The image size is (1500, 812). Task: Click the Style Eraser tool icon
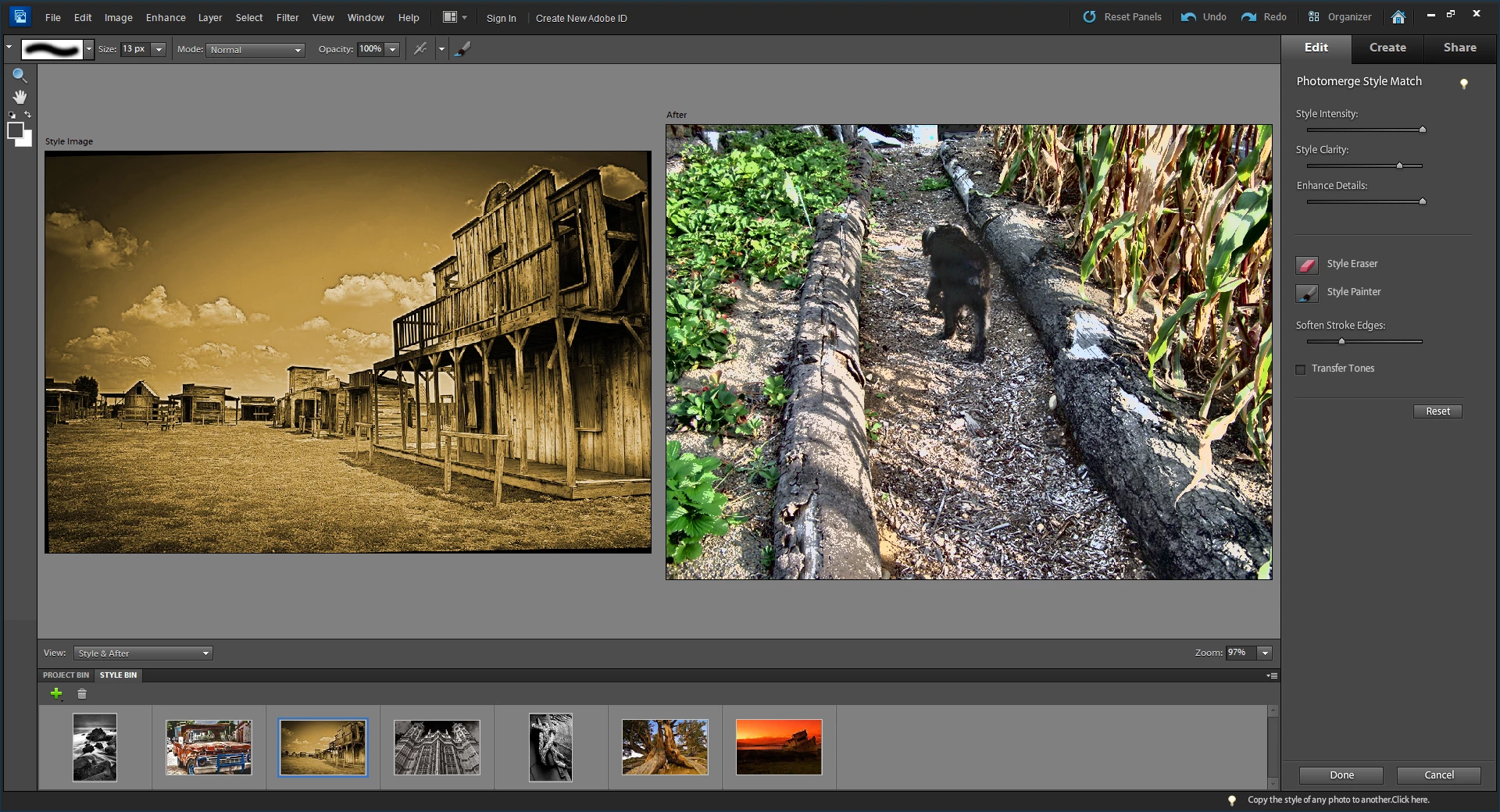(x=1307, y=265)
